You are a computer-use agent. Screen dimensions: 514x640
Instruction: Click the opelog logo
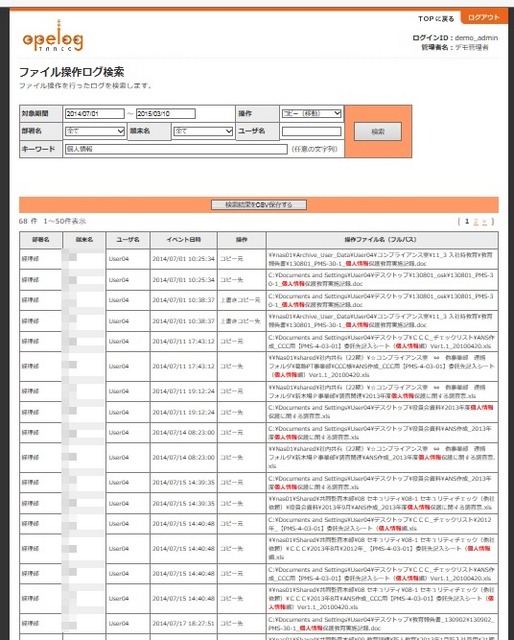tap(53, 37)
